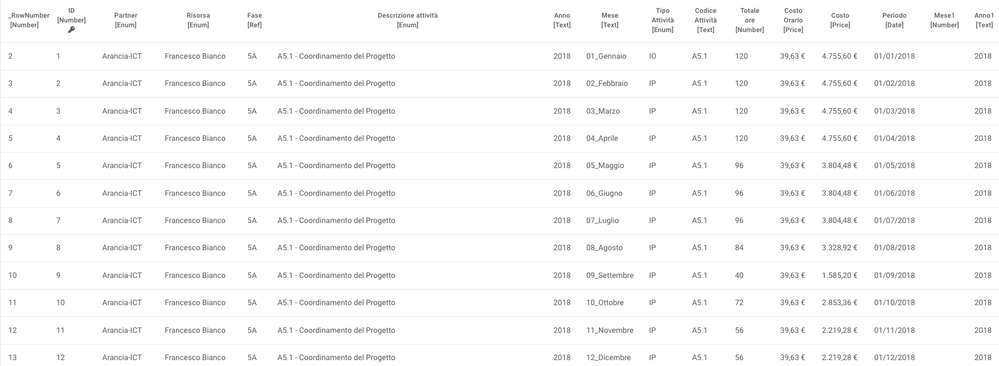Click the 12_Dicembre month cell
999x366 pixels.
608,358
